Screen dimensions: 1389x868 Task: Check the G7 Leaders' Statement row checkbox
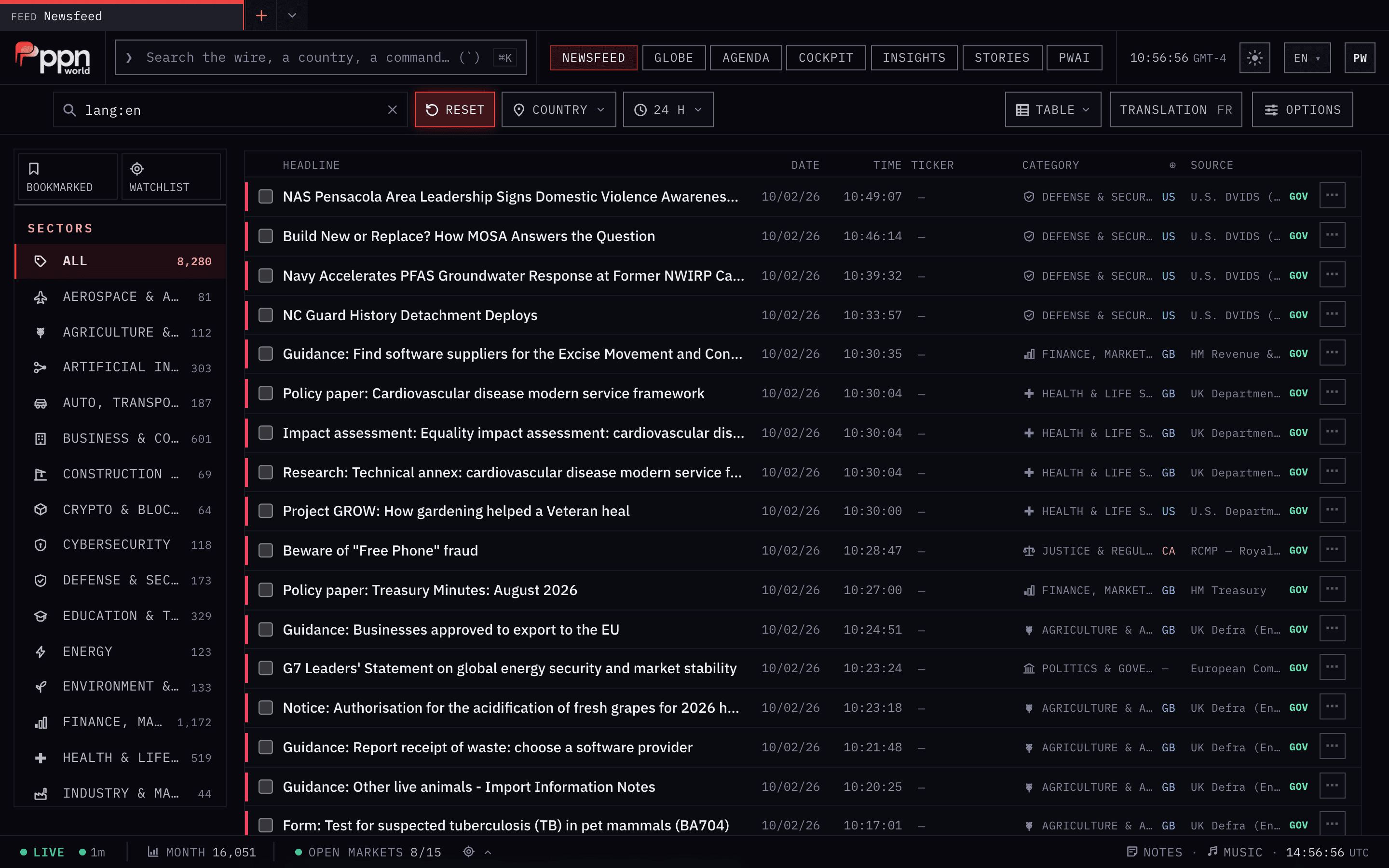click(x=266, y=668)
